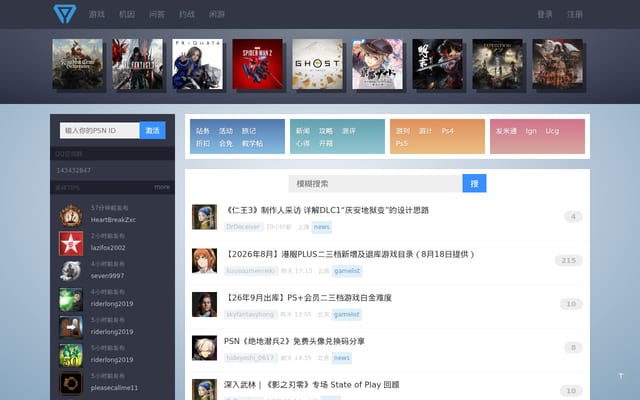Screen dimensions: 640x400
Task: Select the Ign category
Action: click(531, 131)
